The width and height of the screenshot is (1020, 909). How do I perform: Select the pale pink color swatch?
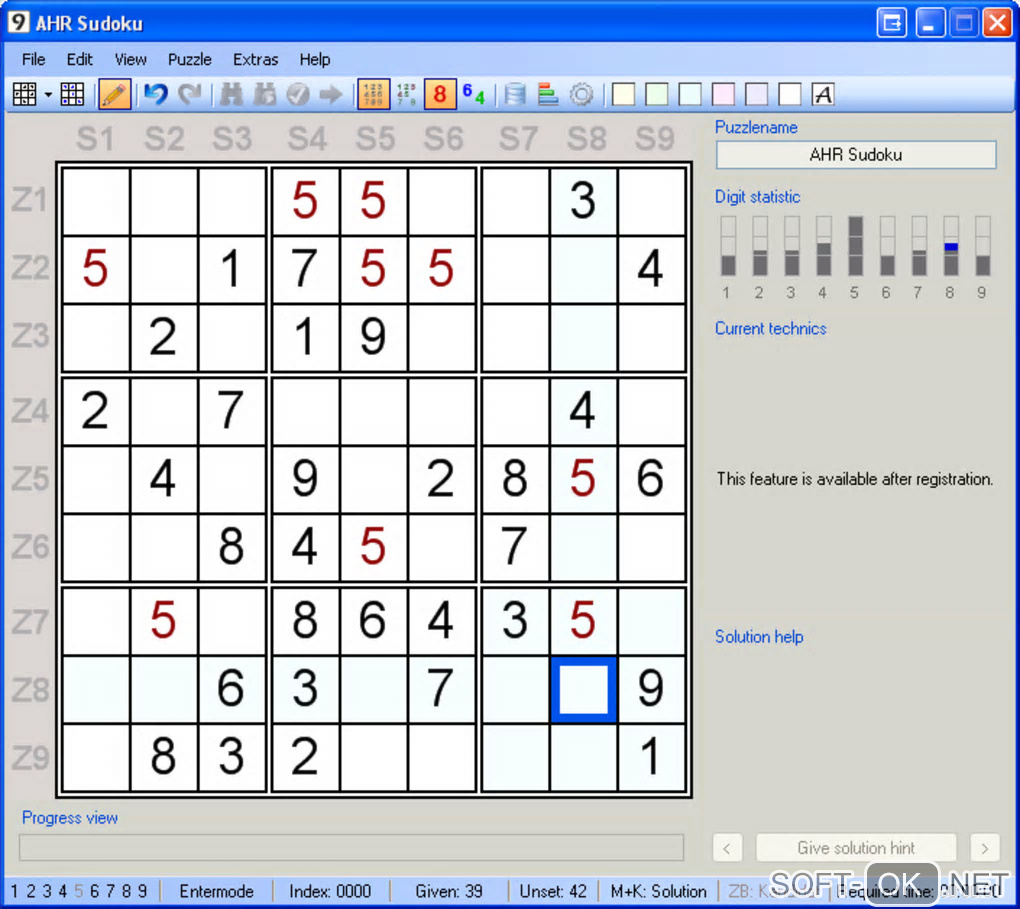[x=723, y=94]
